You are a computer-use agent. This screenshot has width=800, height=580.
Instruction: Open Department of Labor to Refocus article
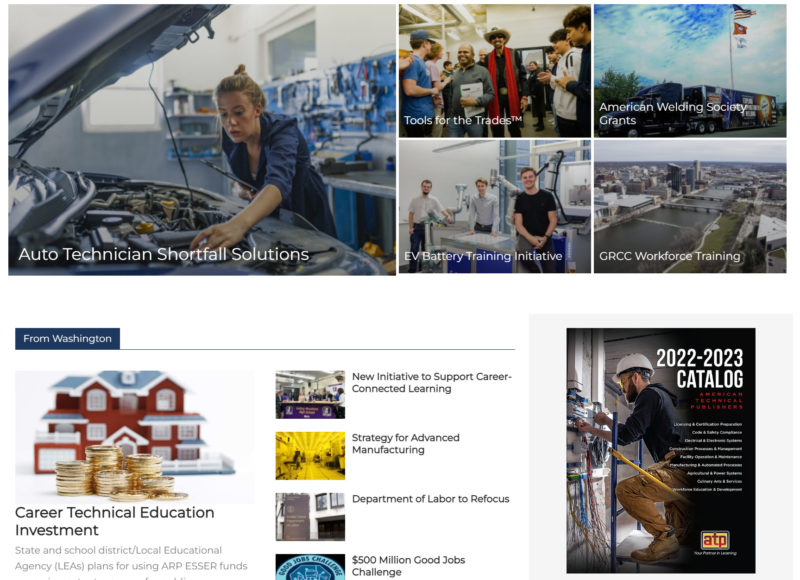click(431, 499)
